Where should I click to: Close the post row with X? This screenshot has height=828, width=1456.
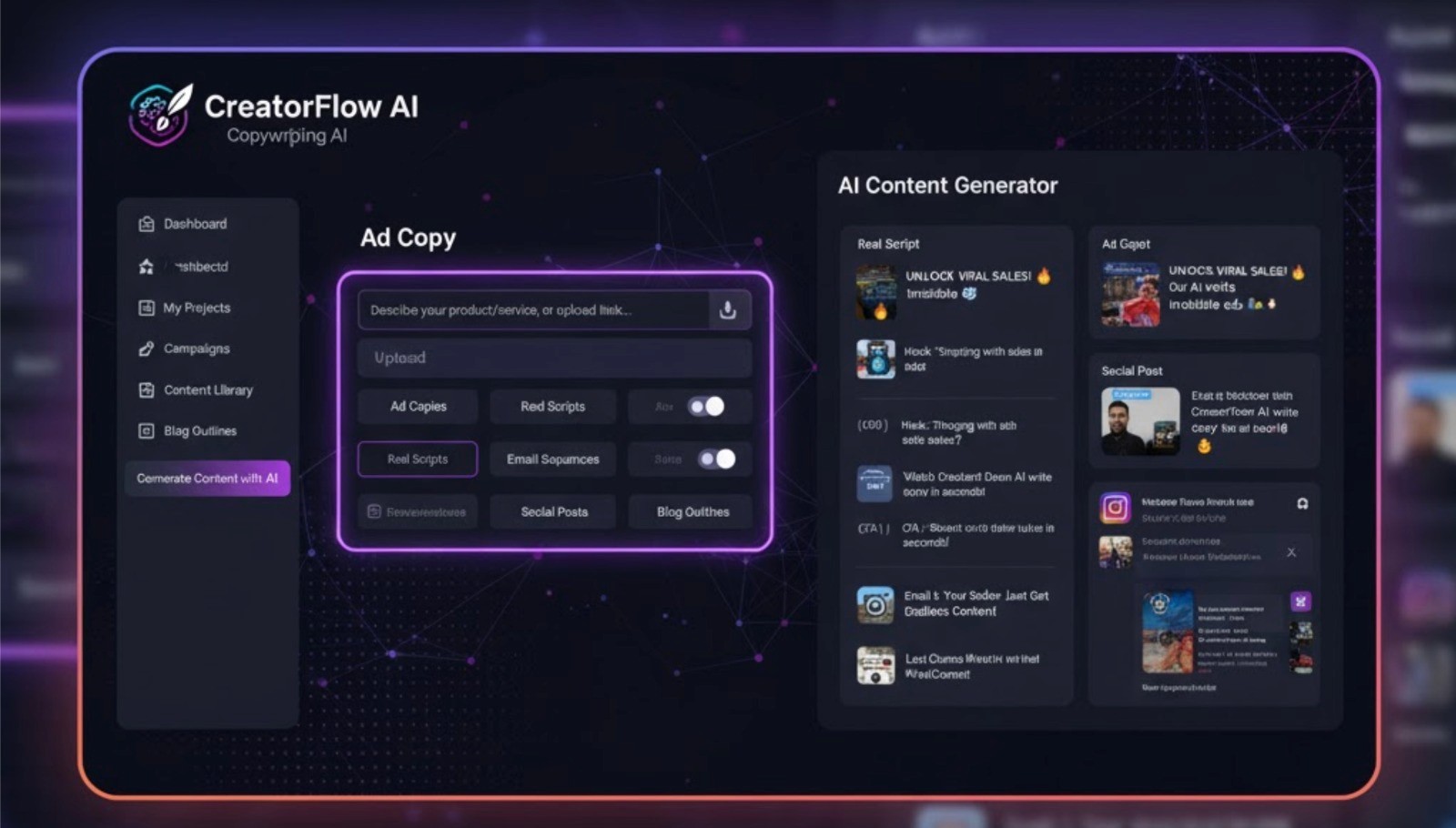point(1291,552)
